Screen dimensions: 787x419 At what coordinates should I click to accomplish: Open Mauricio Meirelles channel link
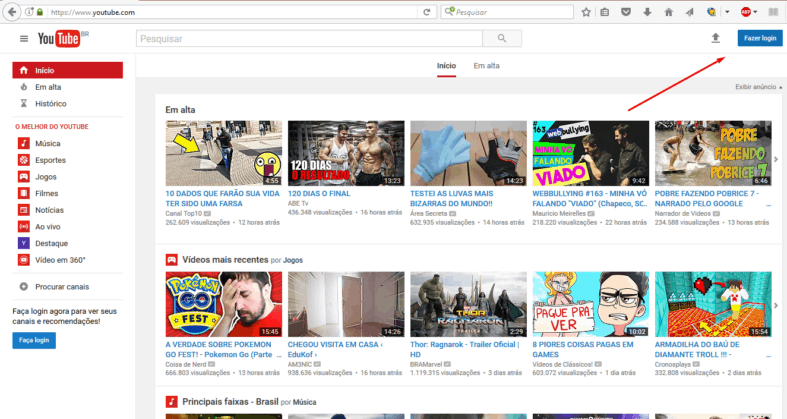(559, 213)
